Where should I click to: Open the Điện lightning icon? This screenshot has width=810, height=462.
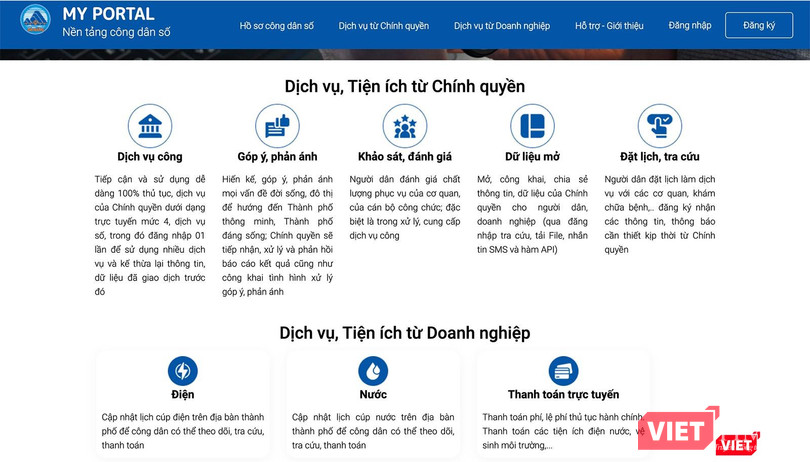182,371
